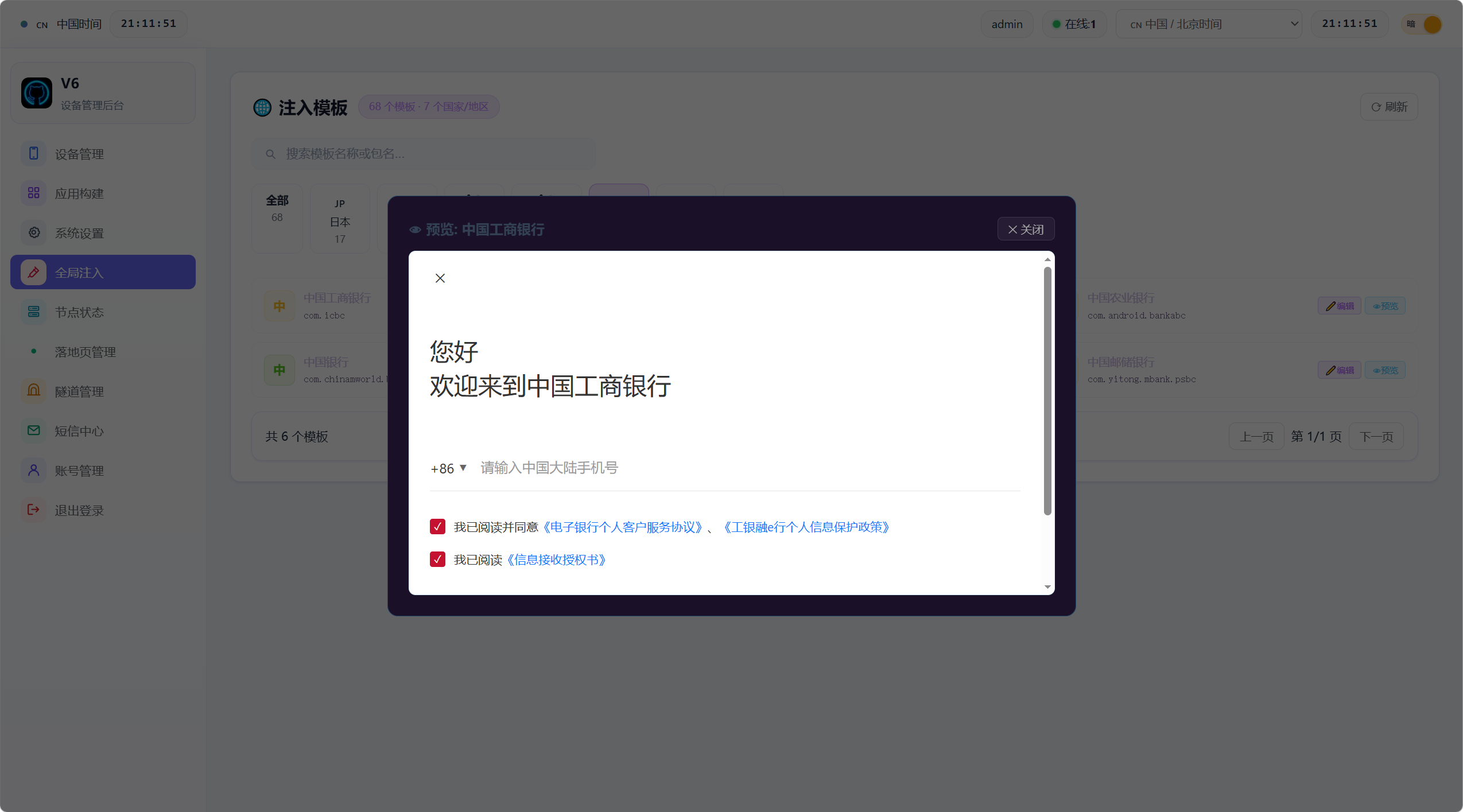Viewport: 1463px width, 812px height.
Task: Open 落地页管理 in the sidebar
Action: coord(103,352)
